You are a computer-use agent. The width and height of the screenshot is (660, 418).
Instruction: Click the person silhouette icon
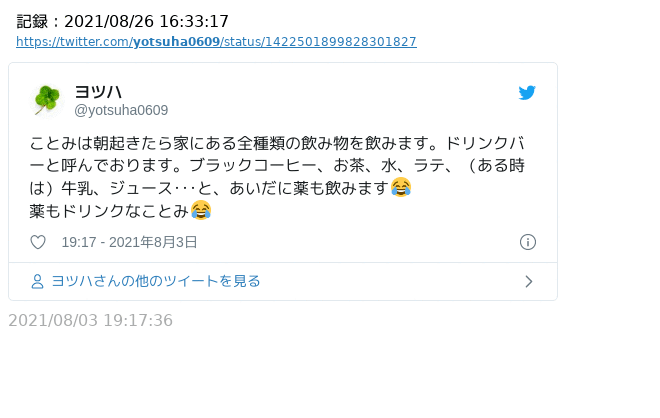[37, 281]
